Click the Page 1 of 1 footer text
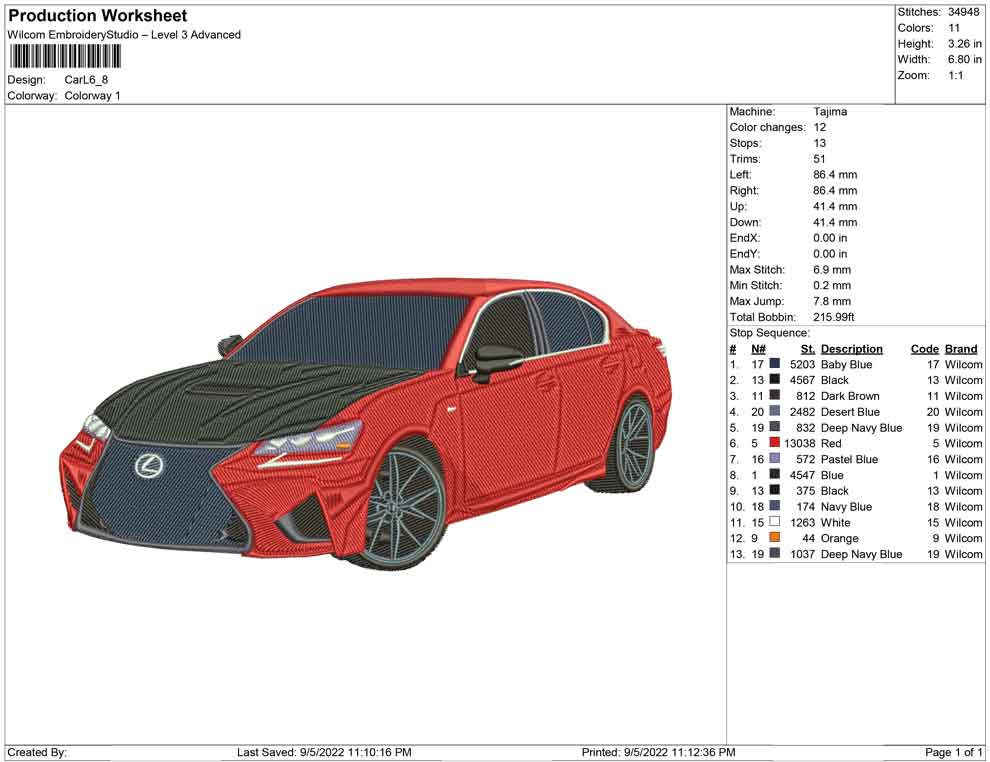This screenshot has width=990, height=762. coord(954,752)
